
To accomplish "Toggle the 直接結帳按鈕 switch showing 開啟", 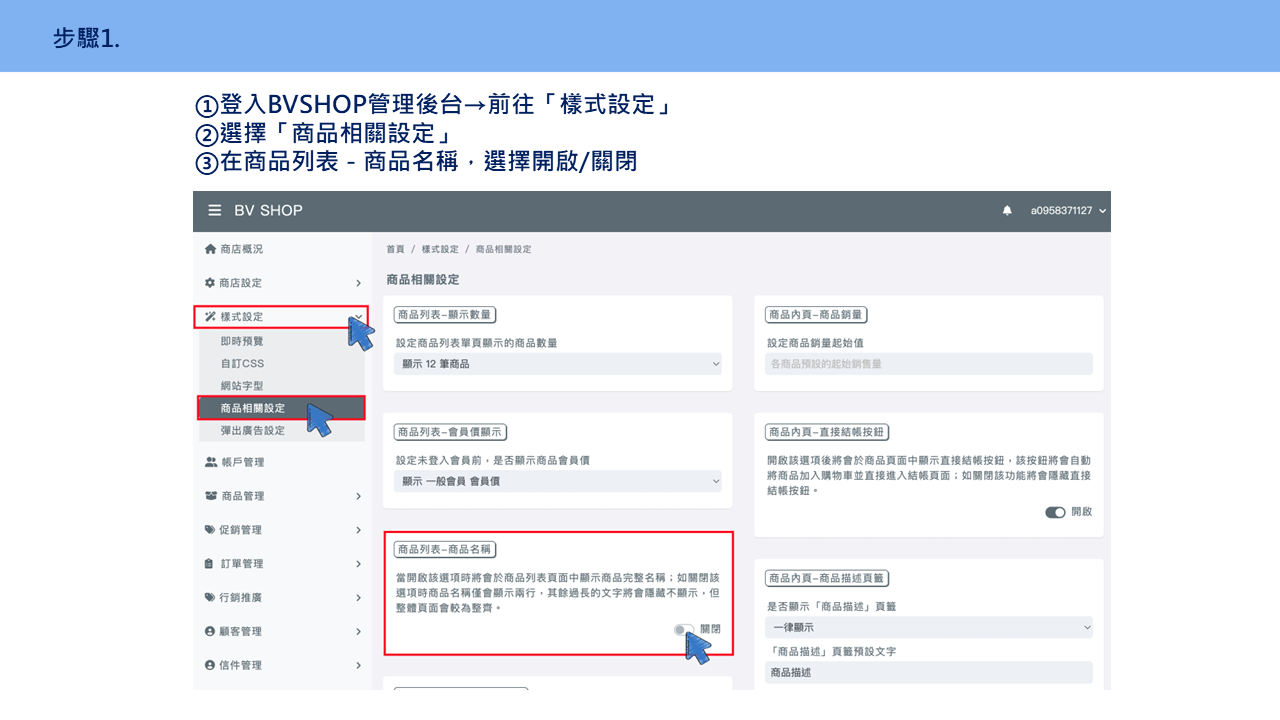I will click(x=1055, y=512).
